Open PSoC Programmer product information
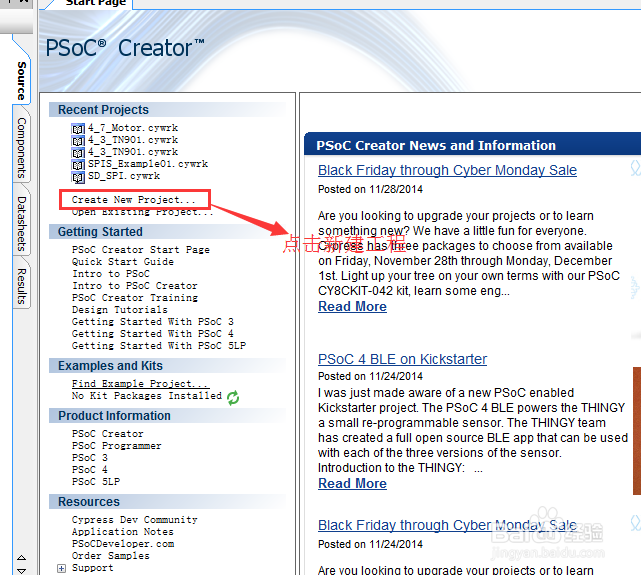This screenshot has width=641, height=575. (117, 446)
